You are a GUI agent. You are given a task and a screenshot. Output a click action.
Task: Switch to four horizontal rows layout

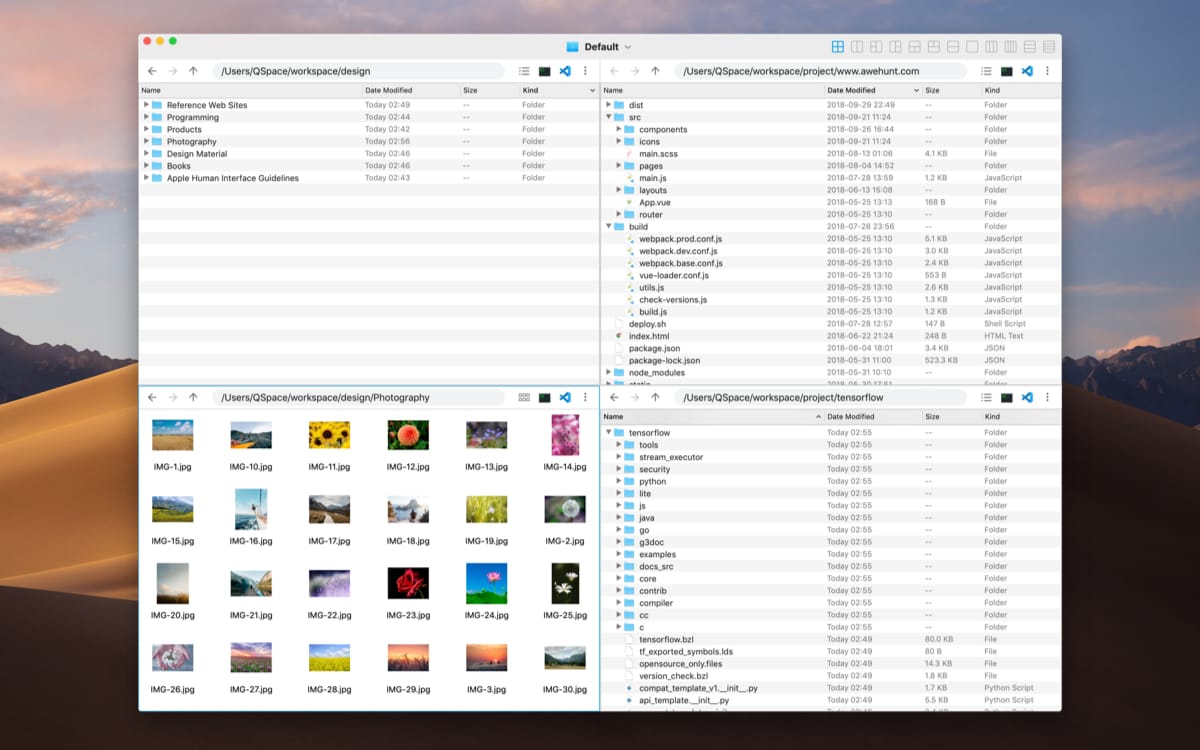(x=1049, y=46)
